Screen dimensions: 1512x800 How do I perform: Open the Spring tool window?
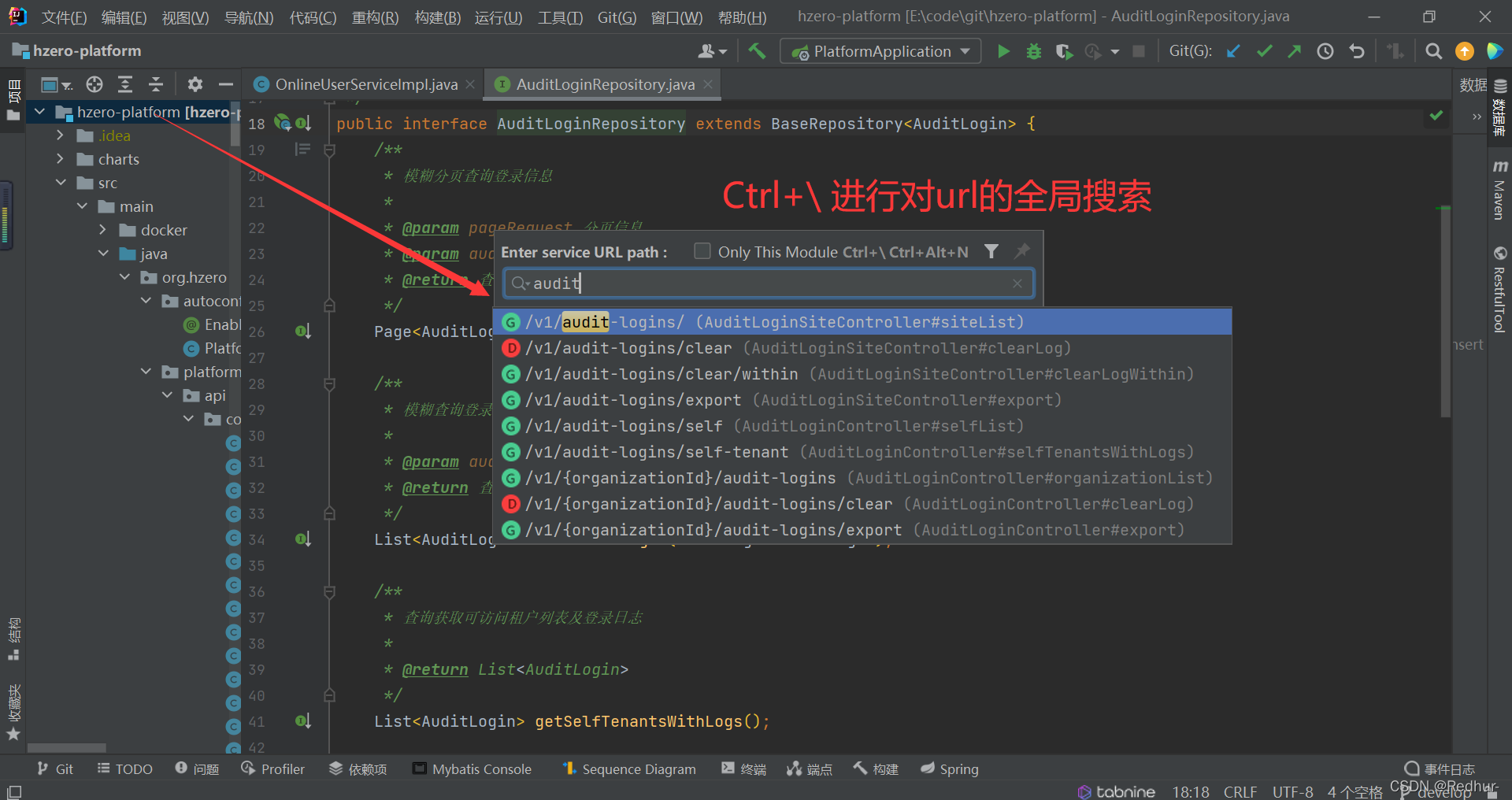tap(950, 769)
